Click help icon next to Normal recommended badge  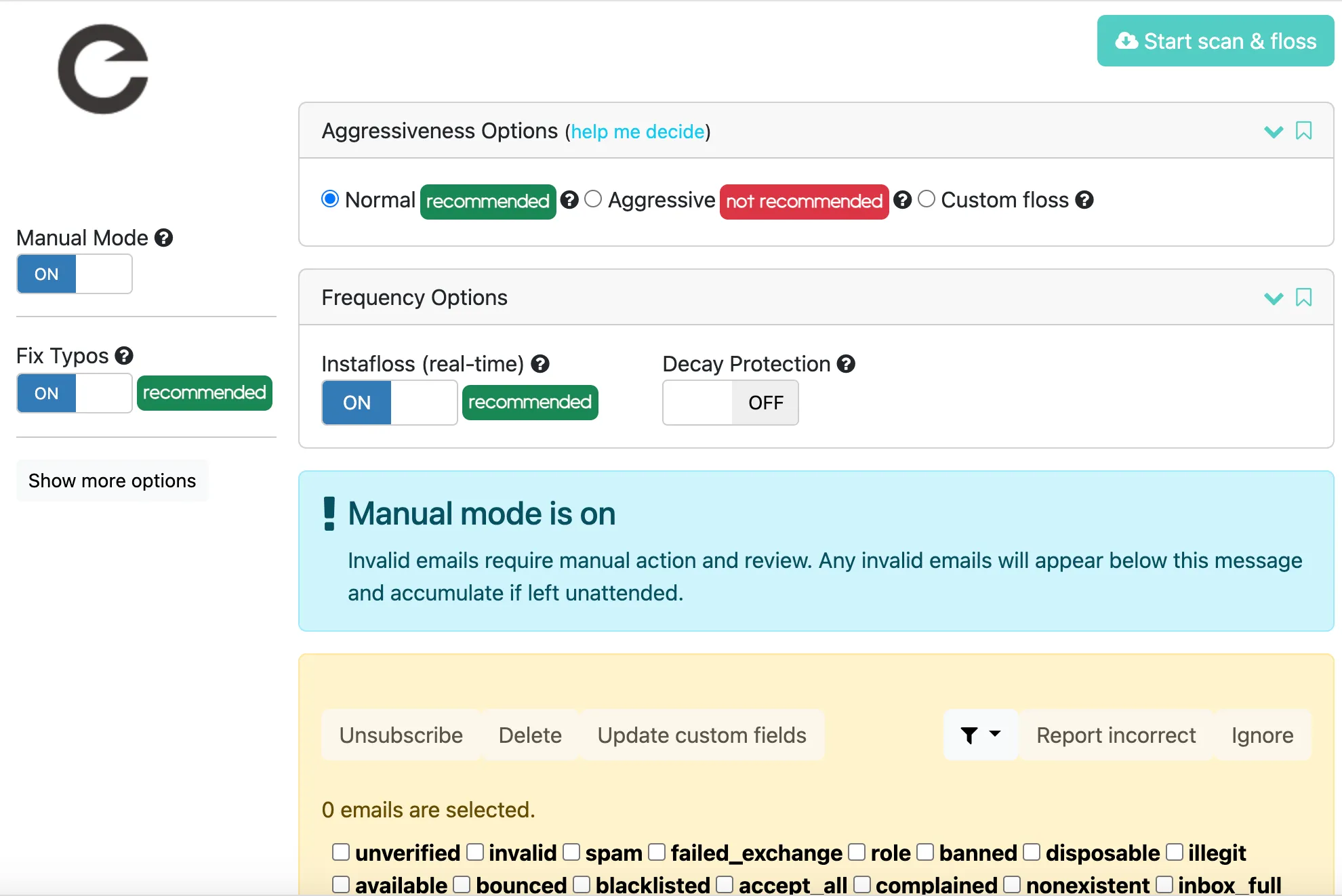pos(569,200)
